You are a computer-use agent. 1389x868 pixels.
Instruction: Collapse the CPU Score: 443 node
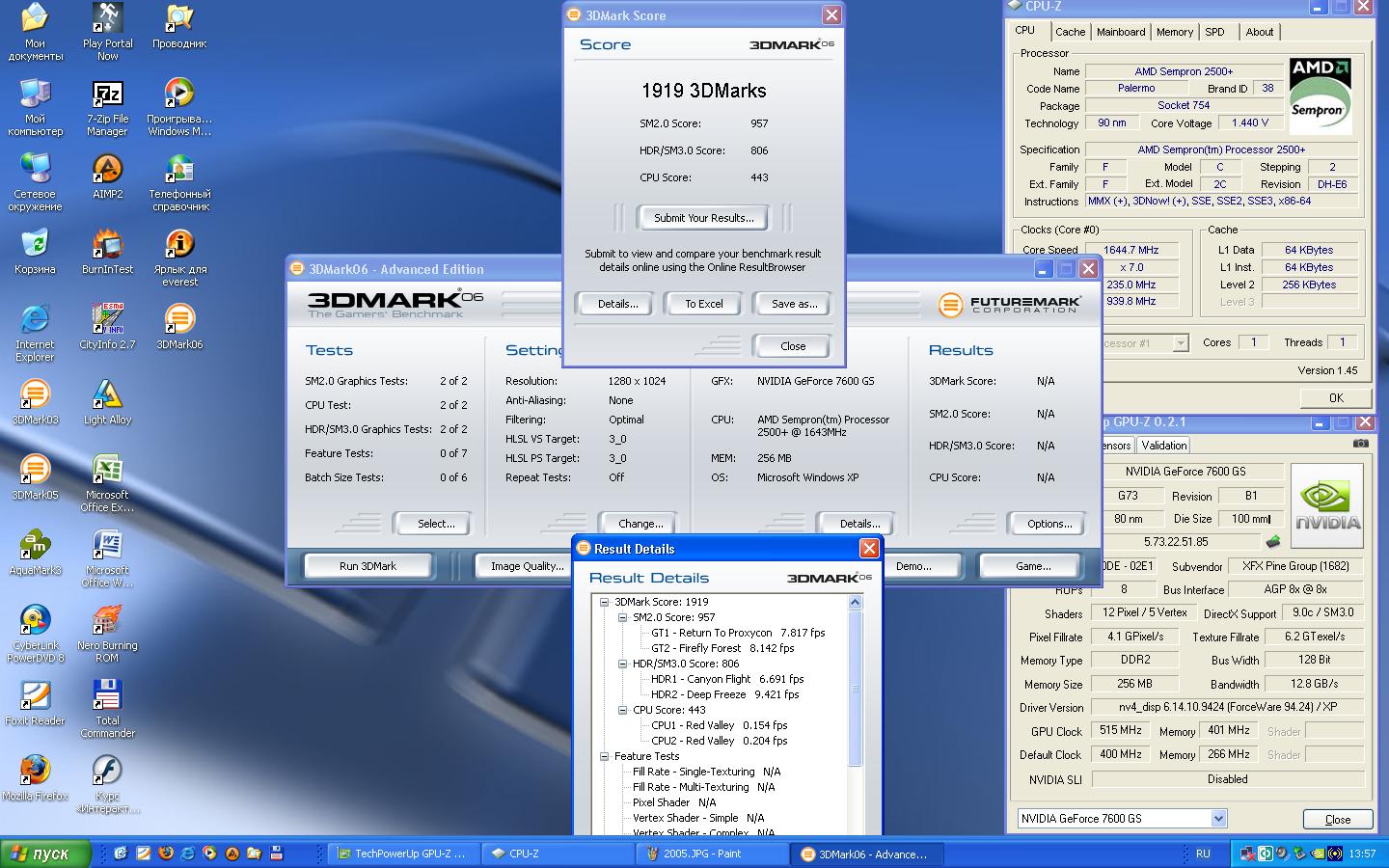[x=623, y=710]
